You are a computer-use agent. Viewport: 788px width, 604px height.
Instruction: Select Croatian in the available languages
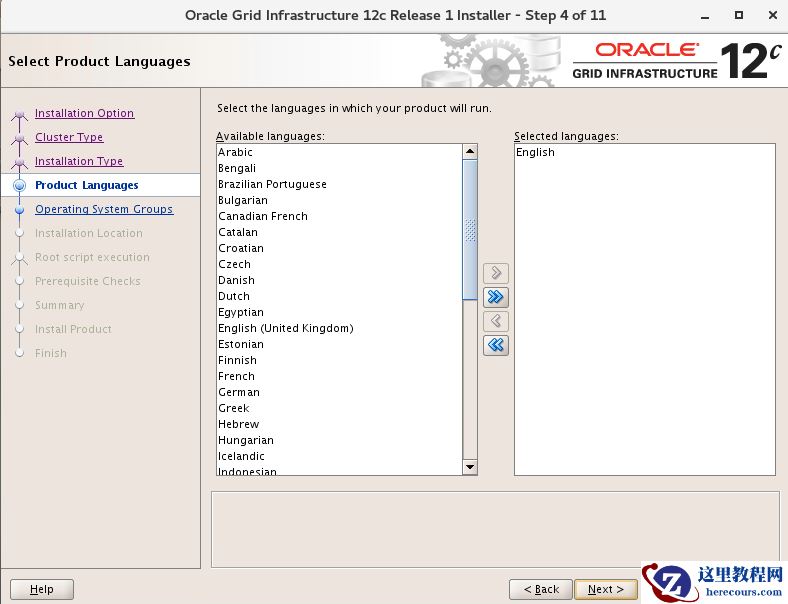(x=339, y=248)
